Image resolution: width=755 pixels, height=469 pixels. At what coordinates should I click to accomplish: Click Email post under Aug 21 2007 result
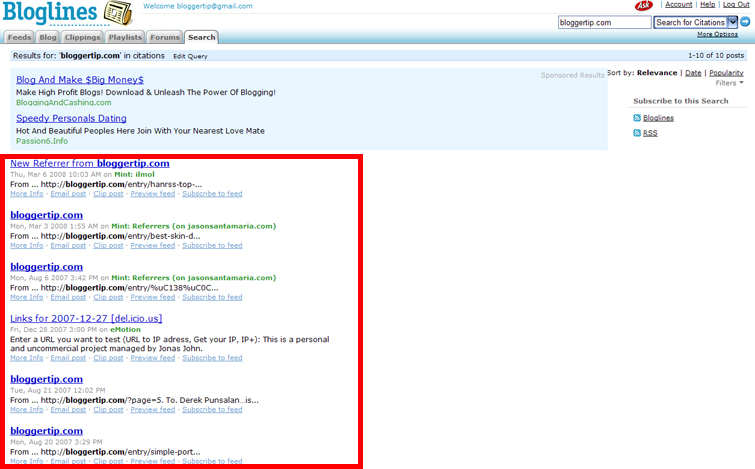(x=68, y=409)
